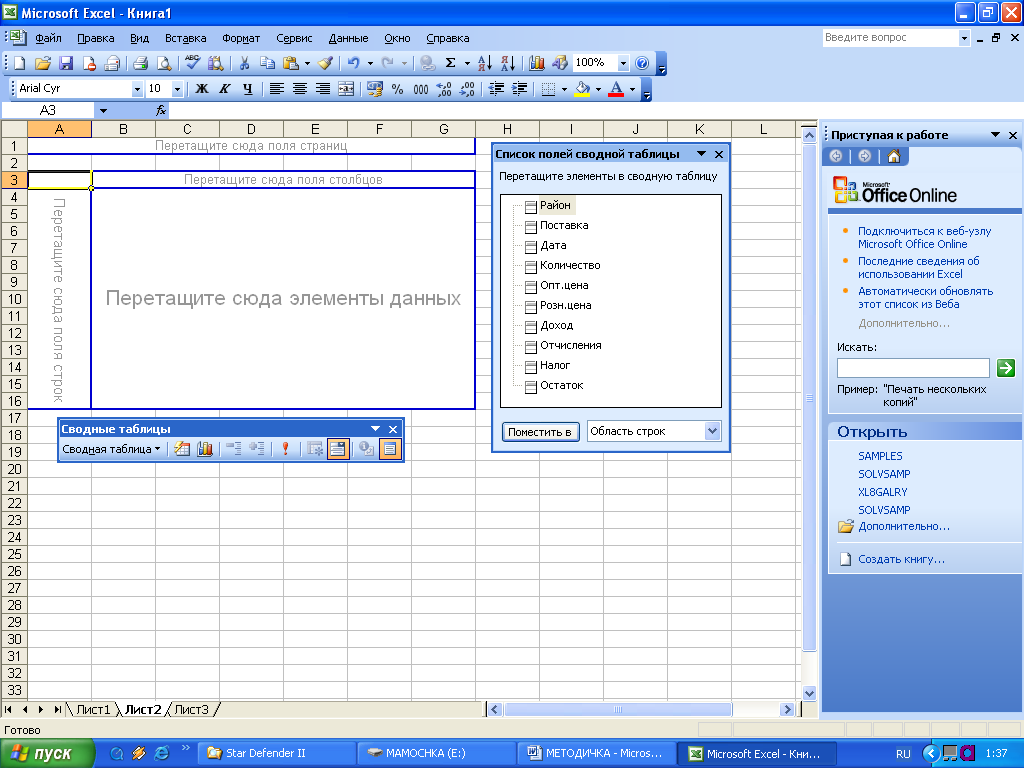Click the Copy toolbar icon
The height and width of the screenshot is (768, 1024).
pyautogui.click(x=267, y=63)
